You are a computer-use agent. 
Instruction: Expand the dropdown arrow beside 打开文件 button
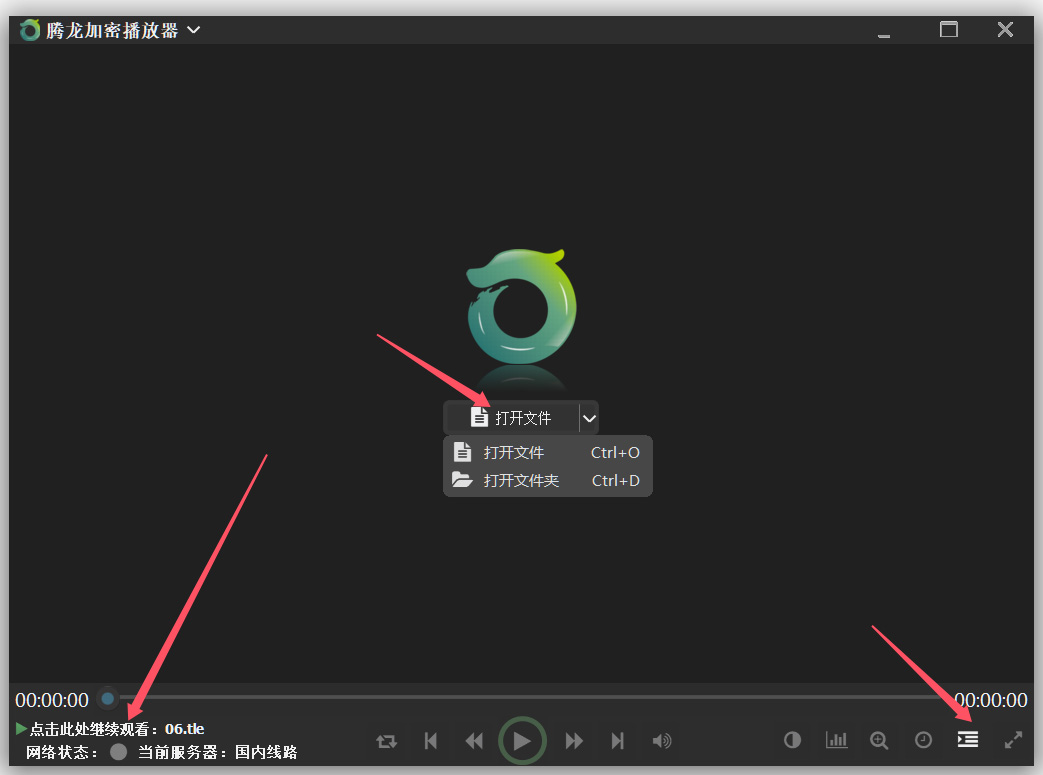coord(589,418)
